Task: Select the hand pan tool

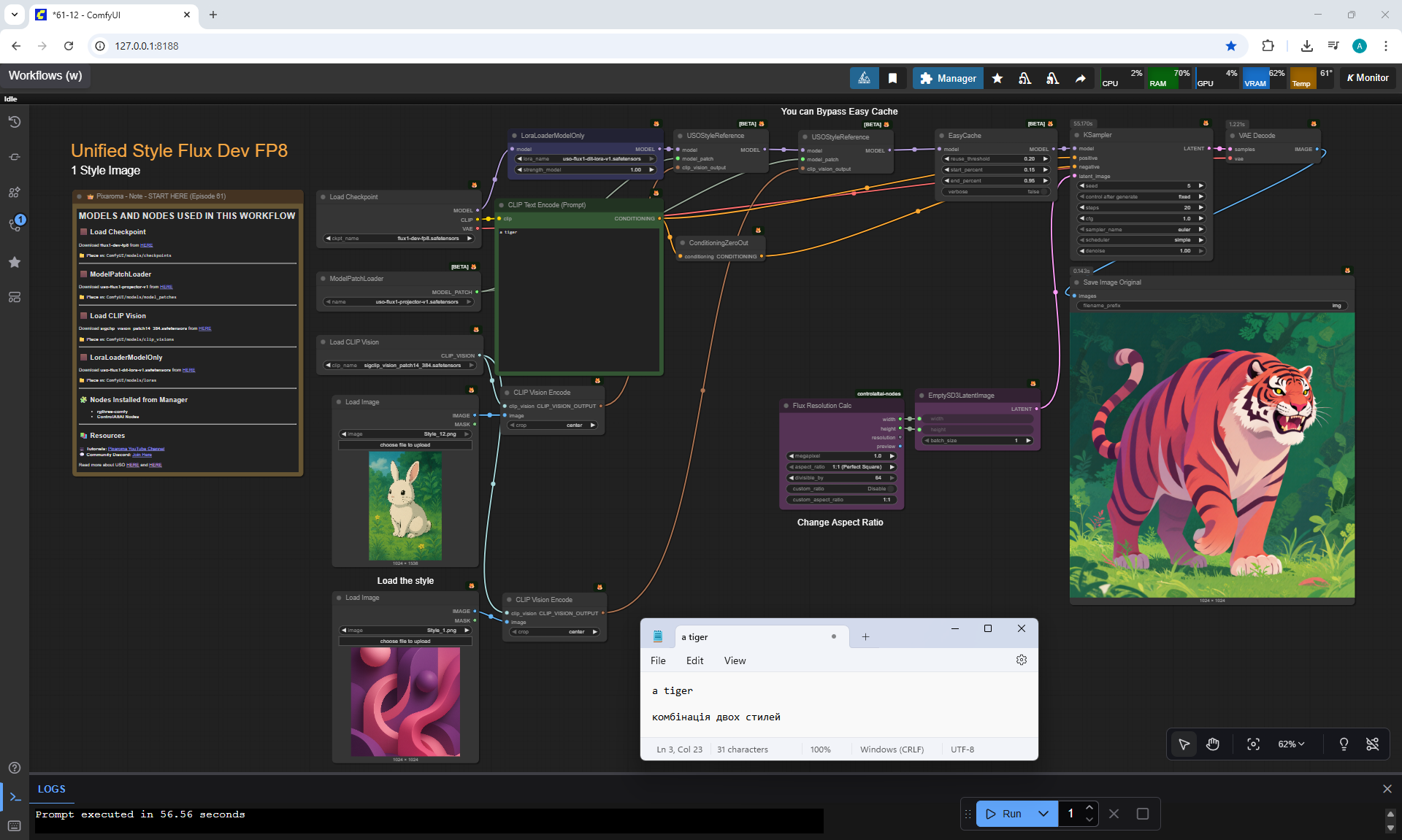Action: (x=1213, y=744)
